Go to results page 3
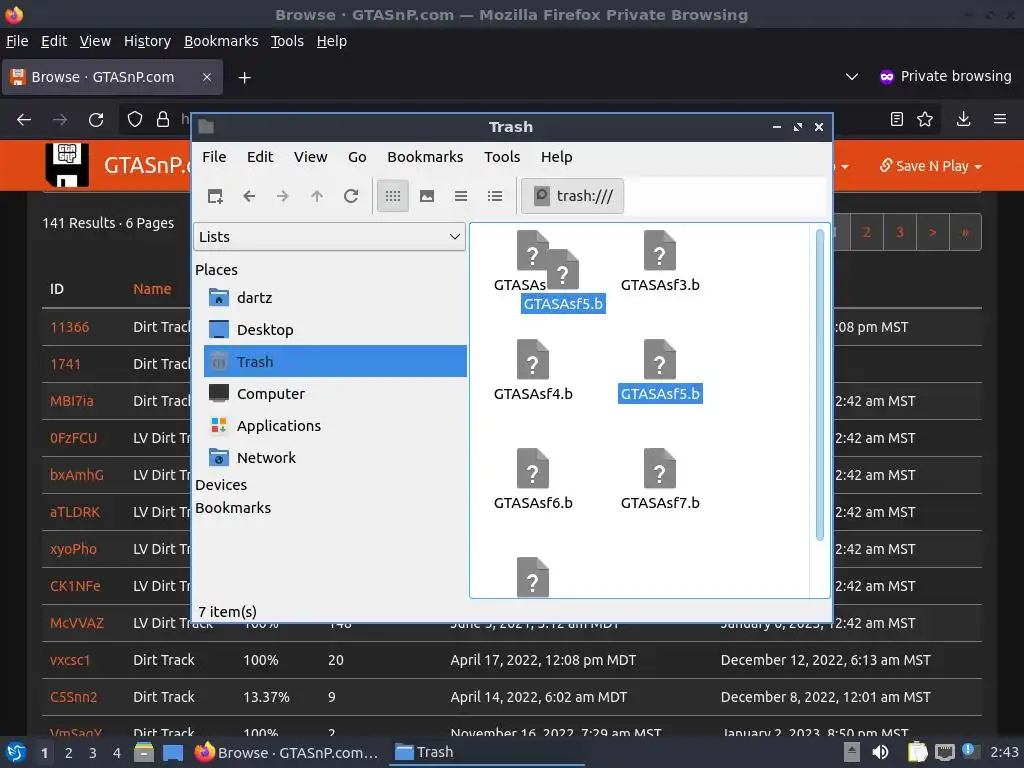The height and width of the screenshot is (768, 1024). tap(900, 232)
